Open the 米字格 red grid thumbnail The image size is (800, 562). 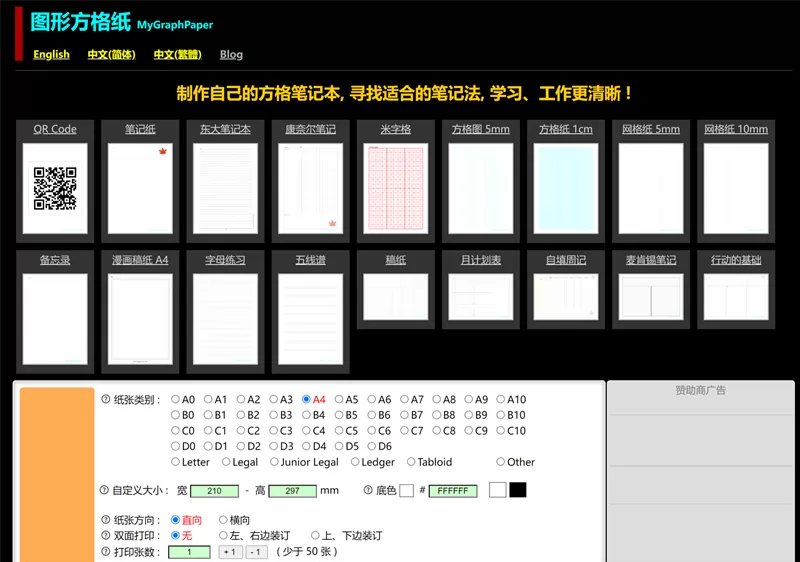click(396, 189)
